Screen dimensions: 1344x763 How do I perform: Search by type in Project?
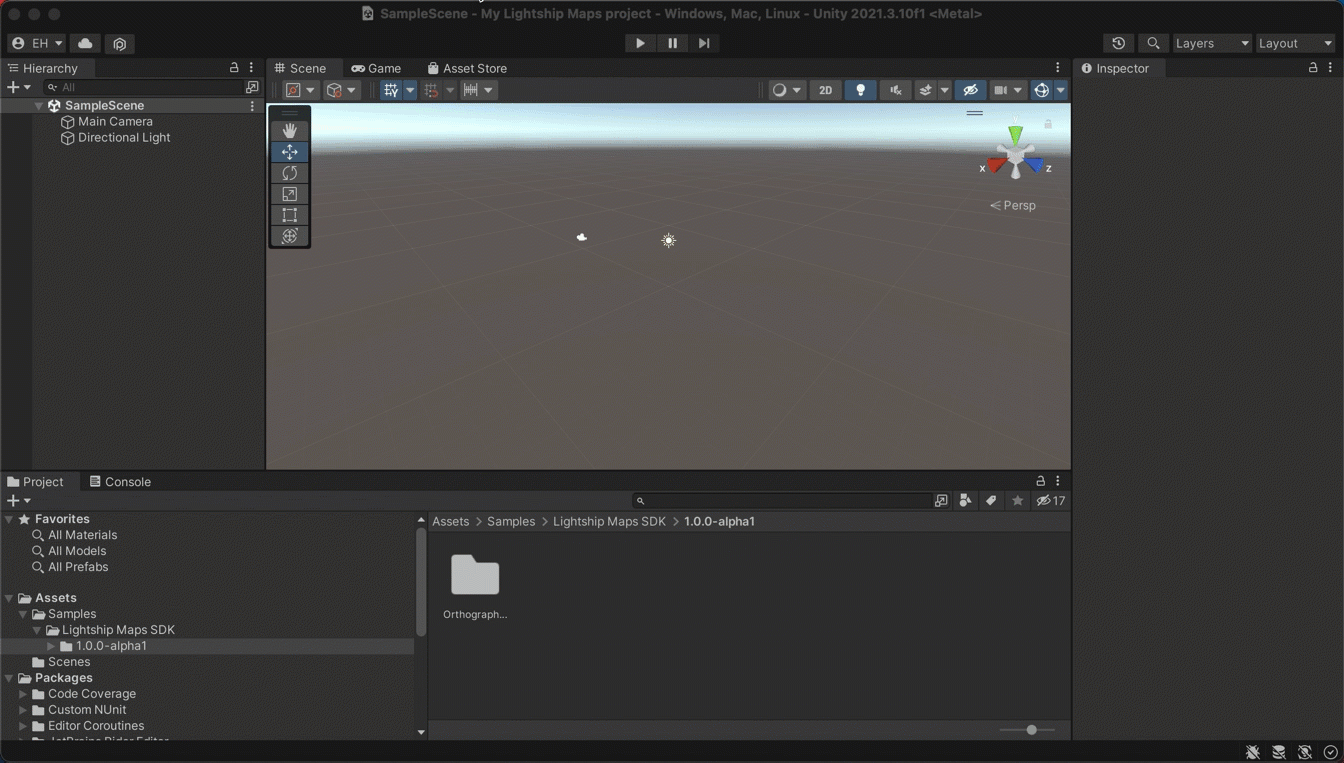tap(965, 501)
